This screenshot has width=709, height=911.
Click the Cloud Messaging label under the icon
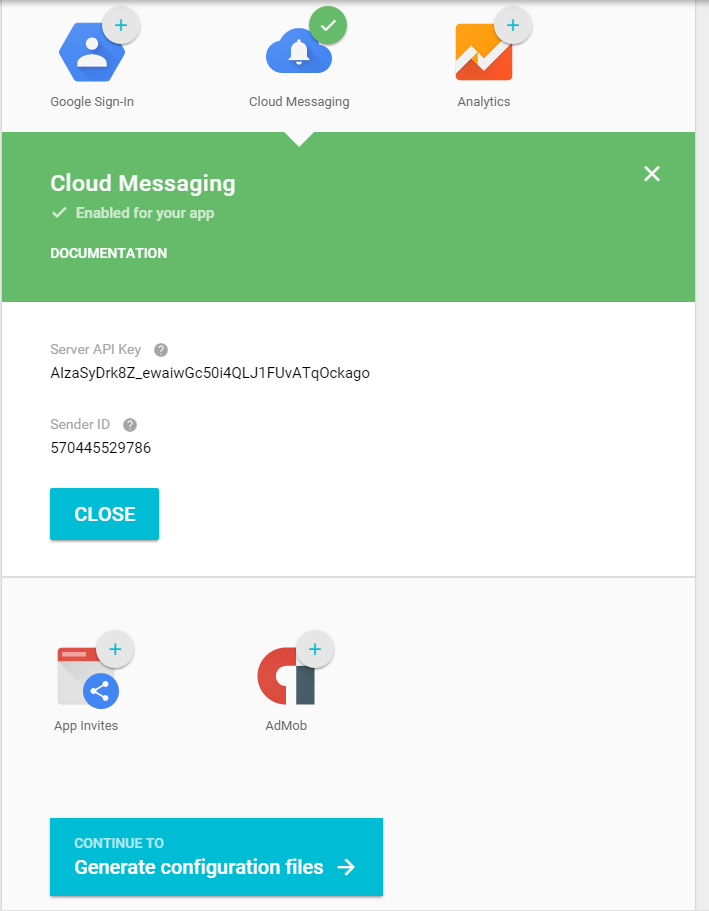pos(299,102)
